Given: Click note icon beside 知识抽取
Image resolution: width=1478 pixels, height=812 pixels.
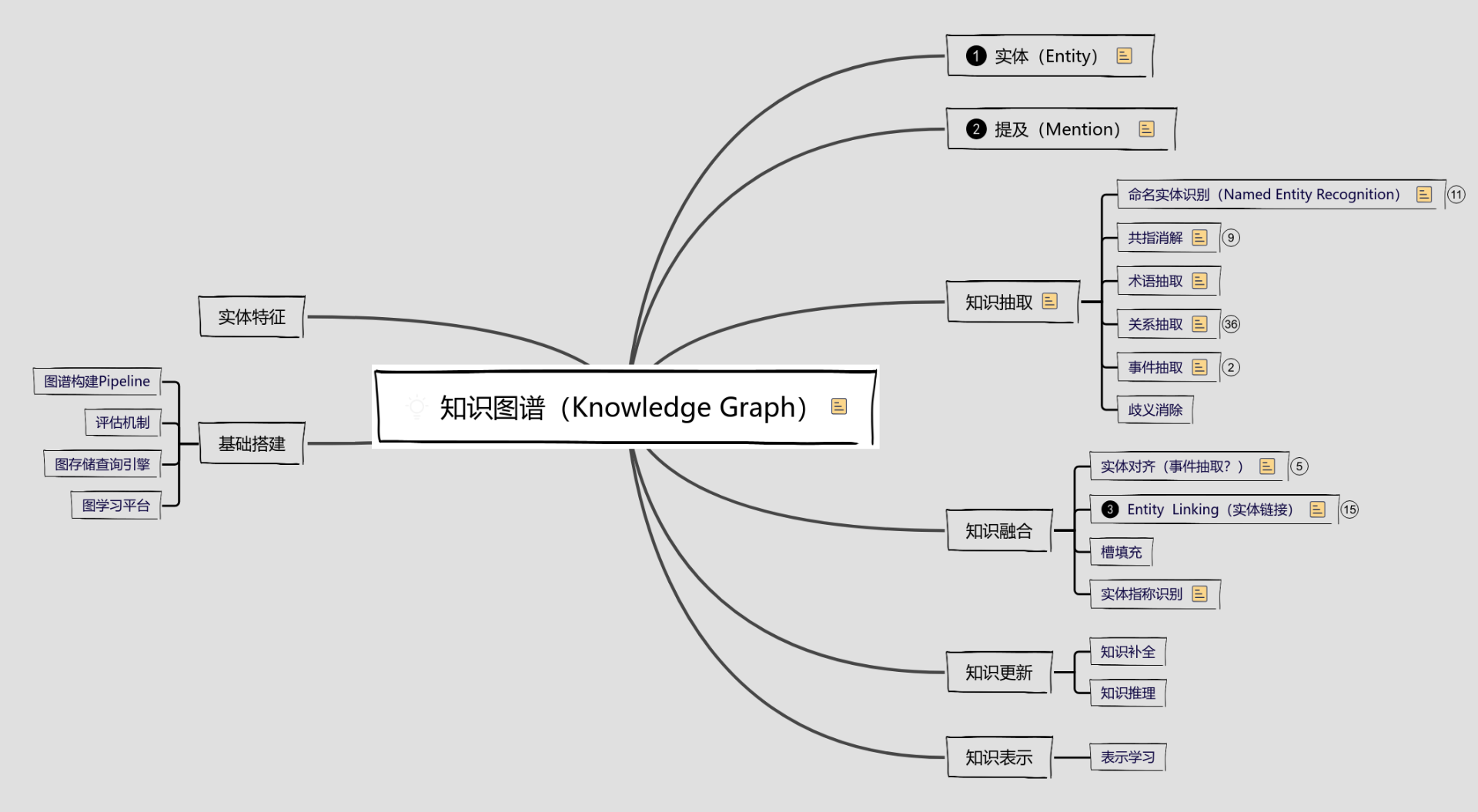Looking at the screenshot, I should [1049, 302].
